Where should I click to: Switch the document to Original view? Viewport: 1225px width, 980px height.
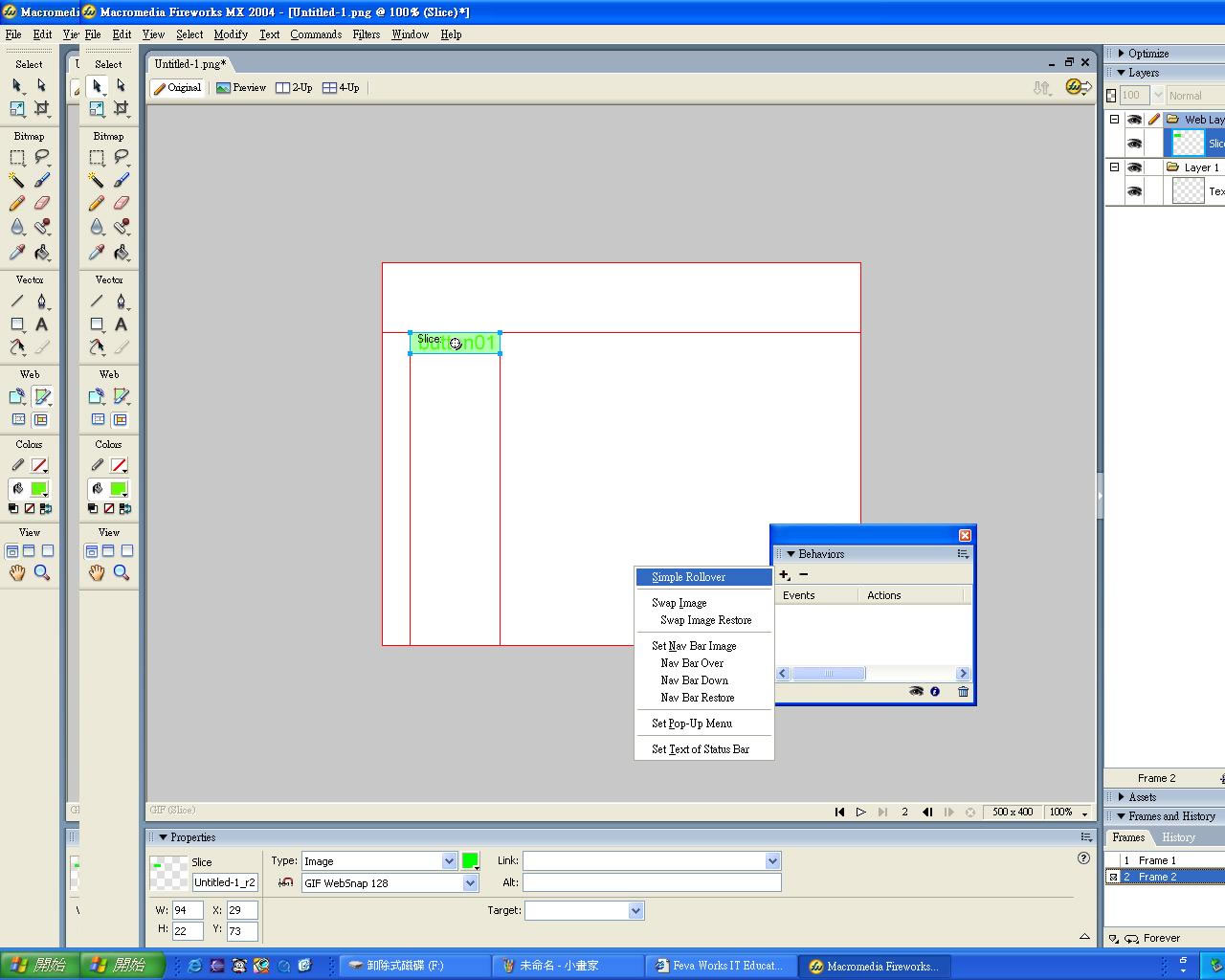click(178, 88)
